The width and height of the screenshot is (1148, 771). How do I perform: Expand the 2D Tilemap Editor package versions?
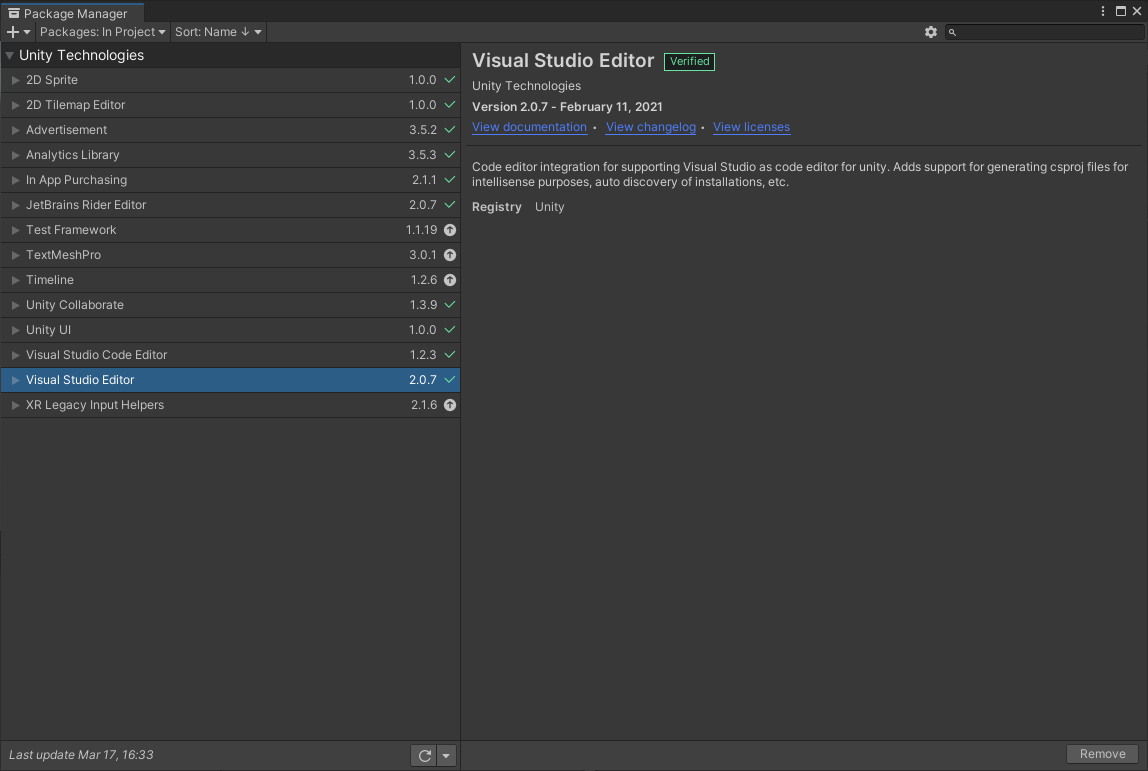[x=15, y=105]
